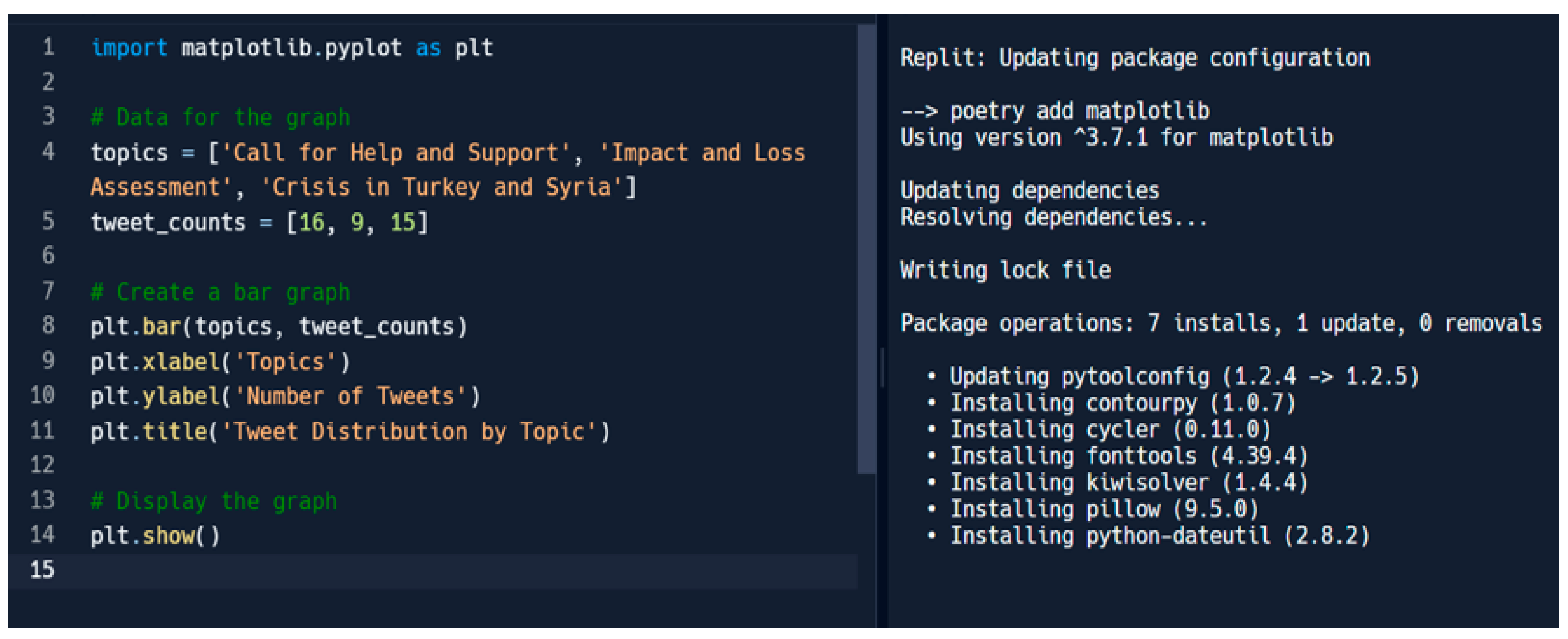
Task: Click line number 8 in gutter
Action: 48,325
